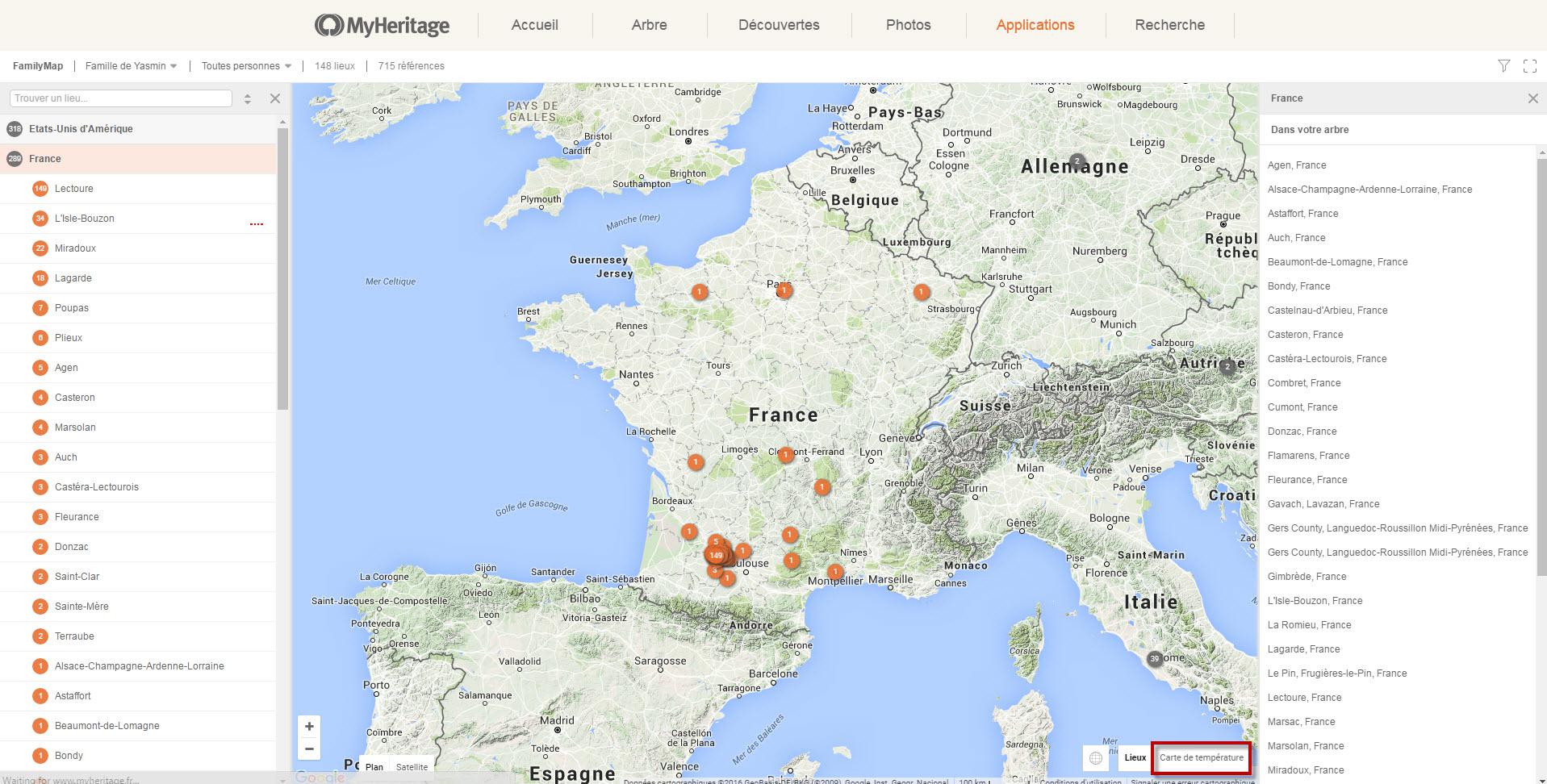Open the Découvertes menu
Image resolution: width=1547 pixels, height=784 pixels.
(x=779, y=25)
